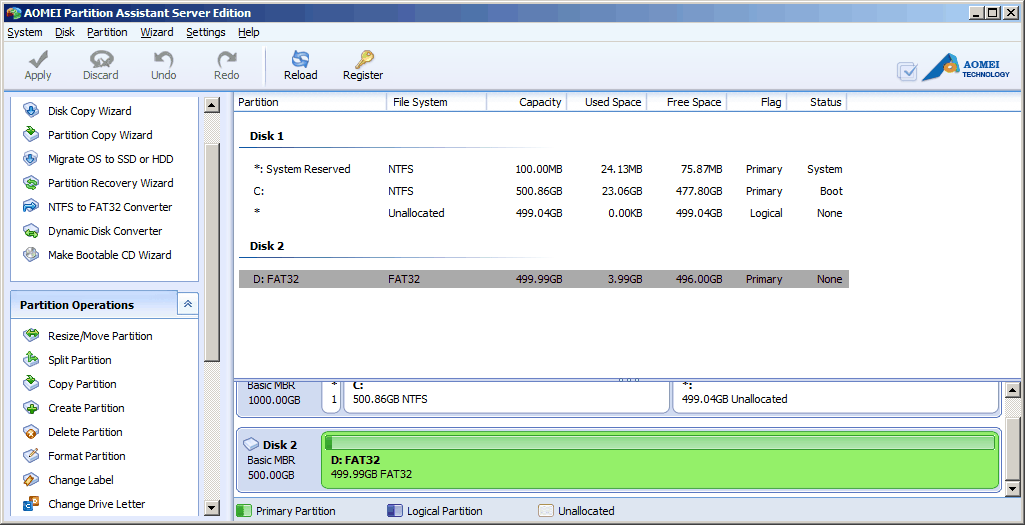Select small System Reserved block in disk map
Viewport: 1025px width, 525px height.
[331, 396]
